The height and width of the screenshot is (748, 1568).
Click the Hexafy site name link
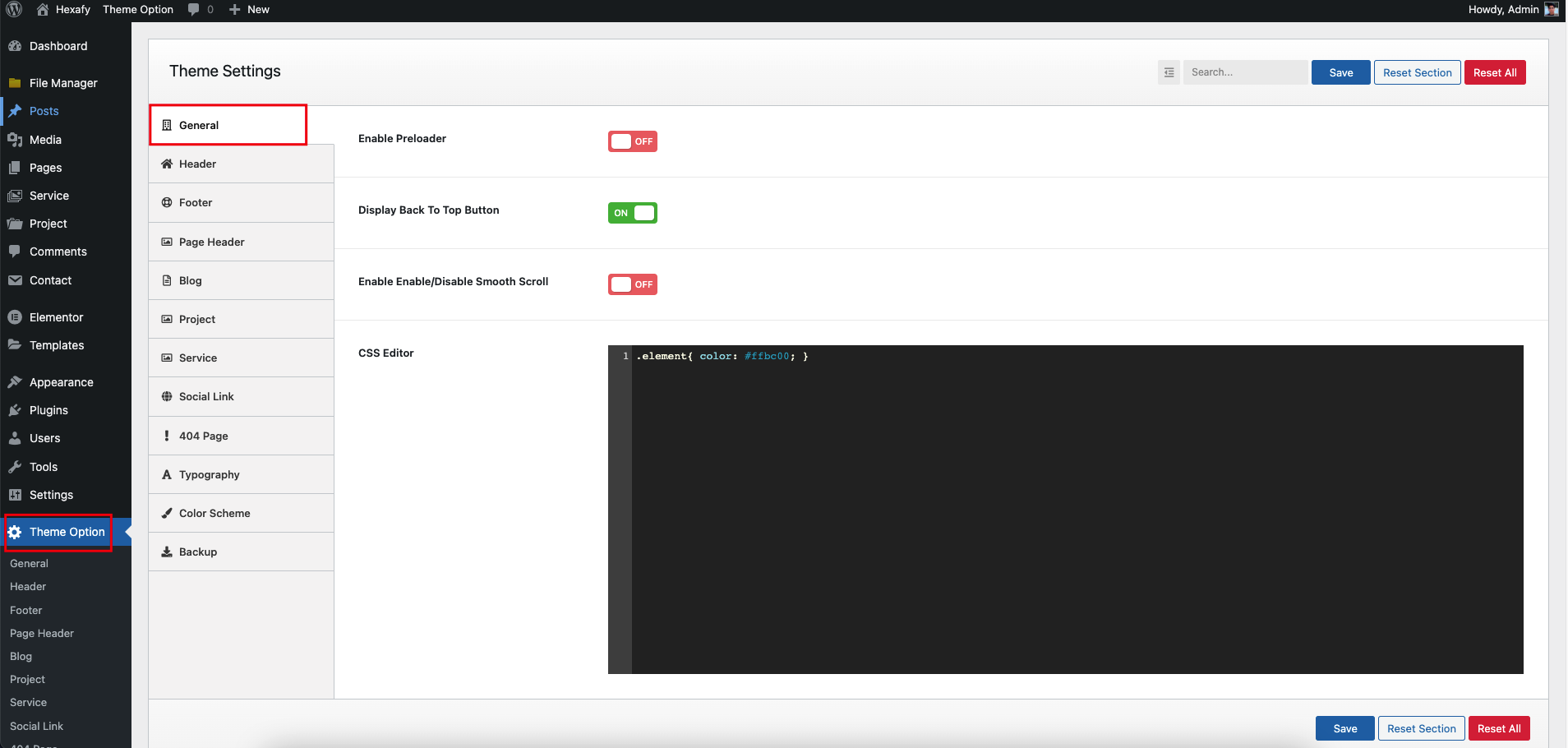pos(73,9)
